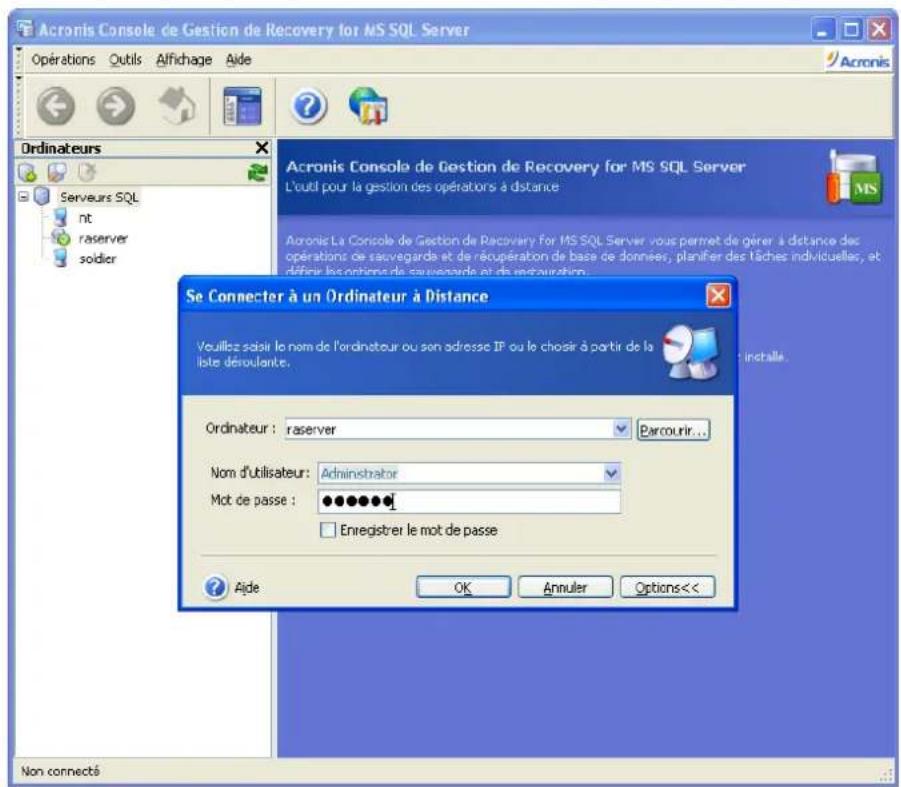
Task: Click the Se Connecter à un Ordinateur dialog title
Action: point(337,296)
